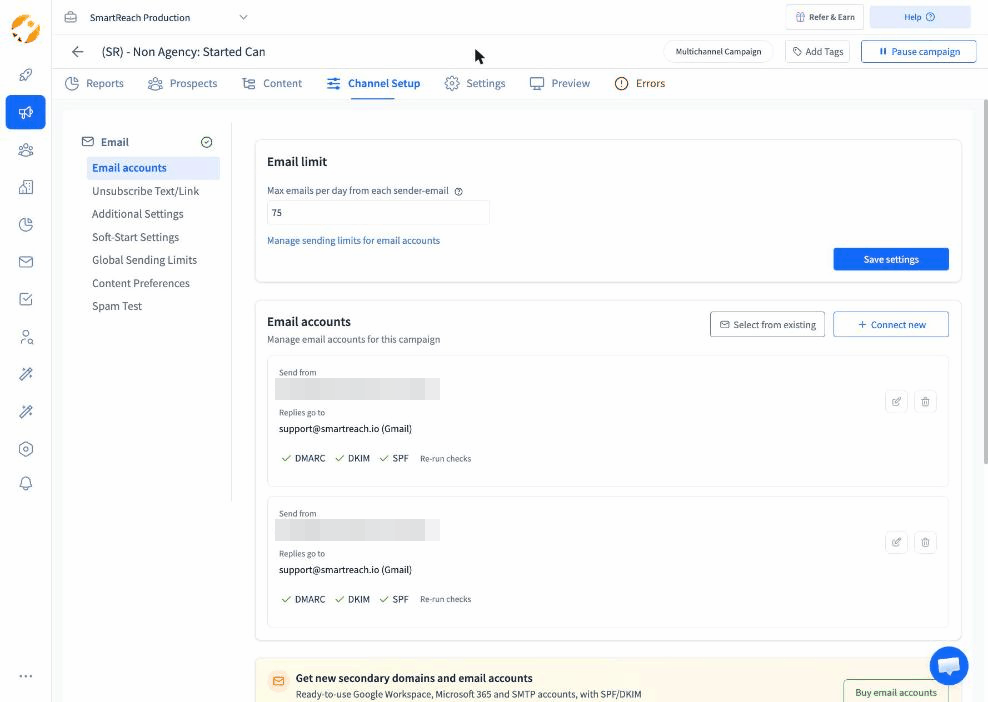Image resolution: width=988 pixels, height=702 pixels.
Task: Click the help info icon next to Max emails per day
Action: (459, 192)
